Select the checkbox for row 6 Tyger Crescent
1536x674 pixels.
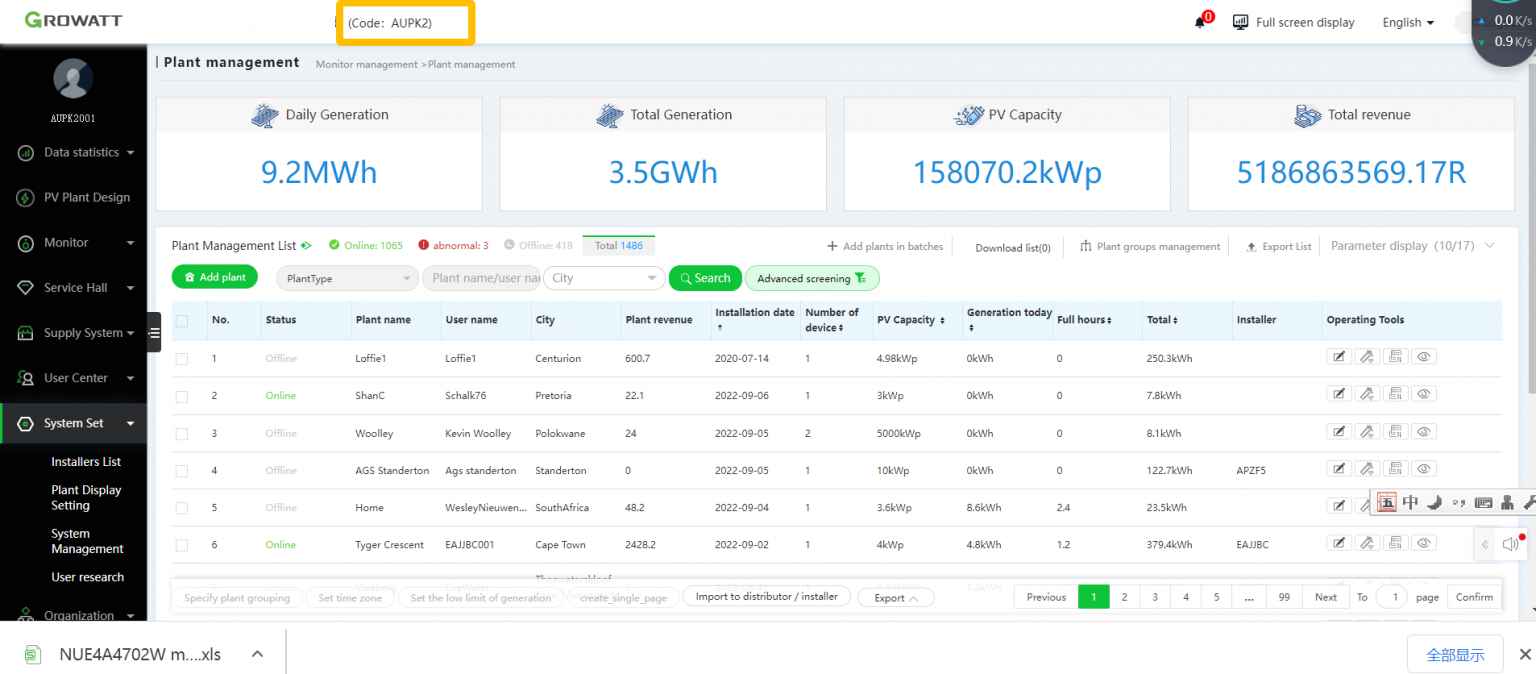click(182, 545)
